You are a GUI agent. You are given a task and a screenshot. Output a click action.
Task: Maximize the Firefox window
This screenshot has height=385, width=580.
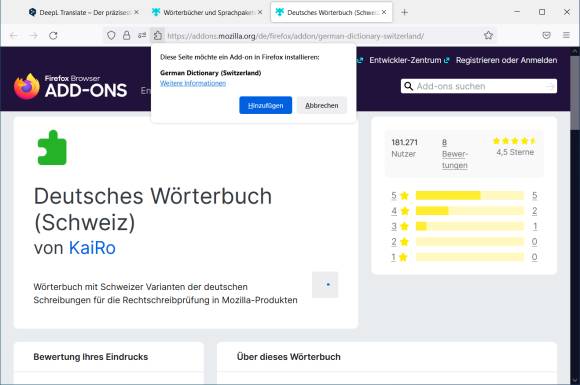(542, 12)
